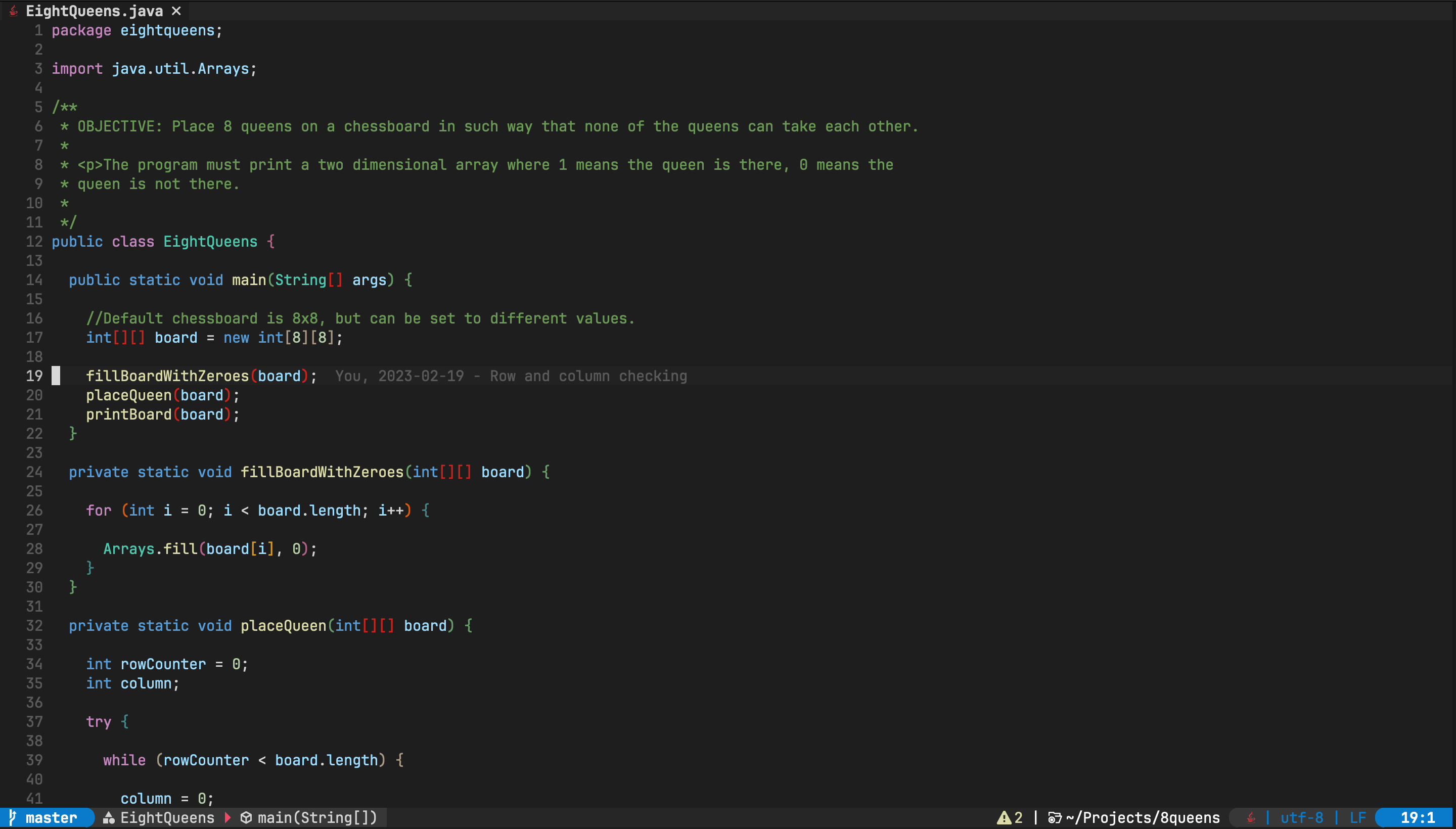Click the Java filetype icon in statusline
1456x829 pixels.
[1250, 817]
